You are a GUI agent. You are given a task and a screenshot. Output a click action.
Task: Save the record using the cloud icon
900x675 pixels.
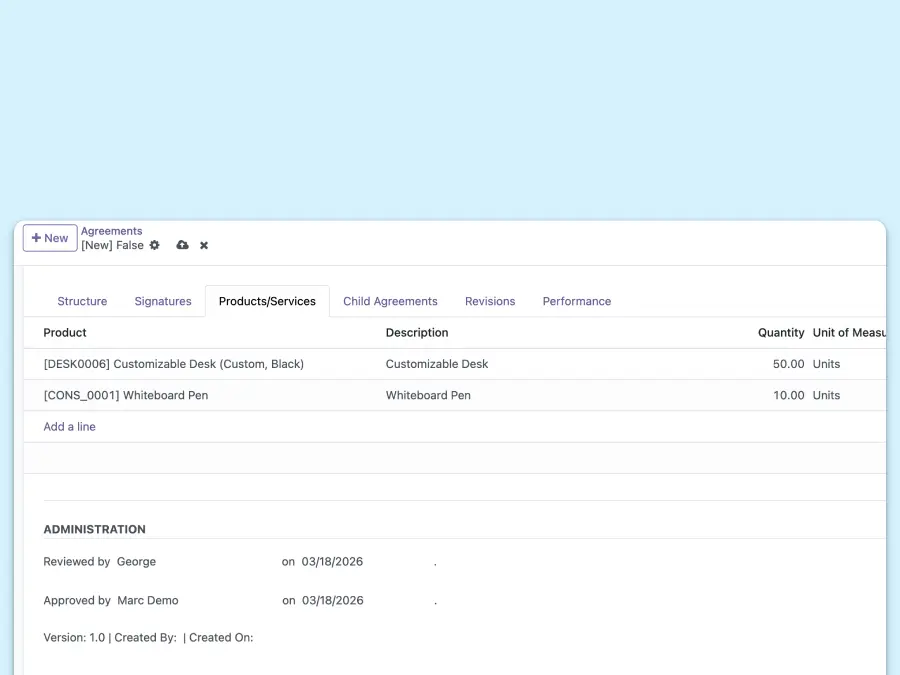pos(182,245)
